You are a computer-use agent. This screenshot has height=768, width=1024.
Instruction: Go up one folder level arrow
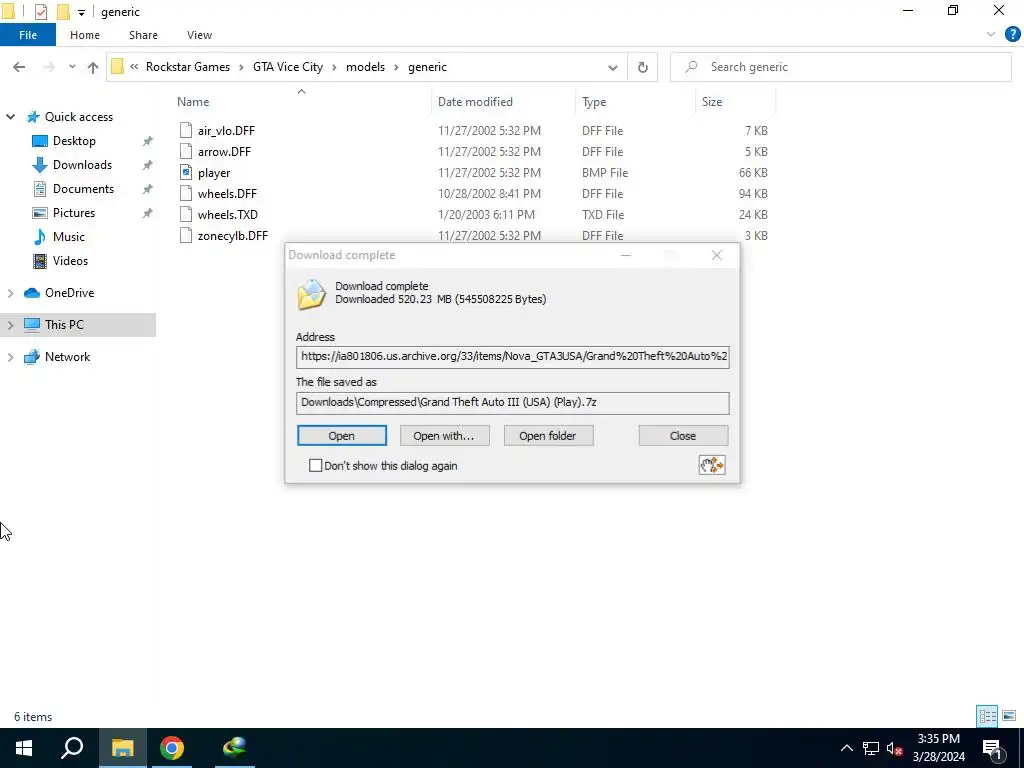pyautogui.click(x=93, y=67)
